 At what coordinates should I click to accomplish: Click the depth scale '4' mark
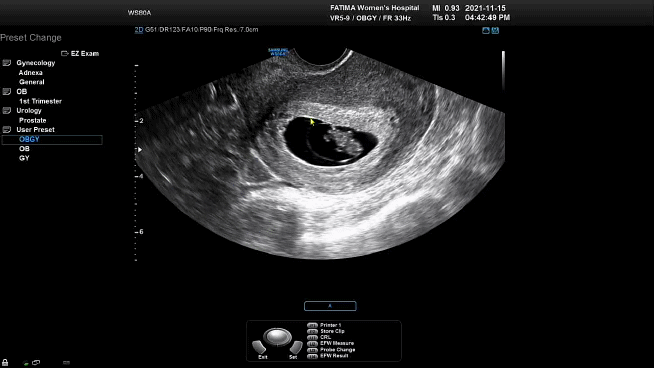pyautogui.click(x=141, y=176)
